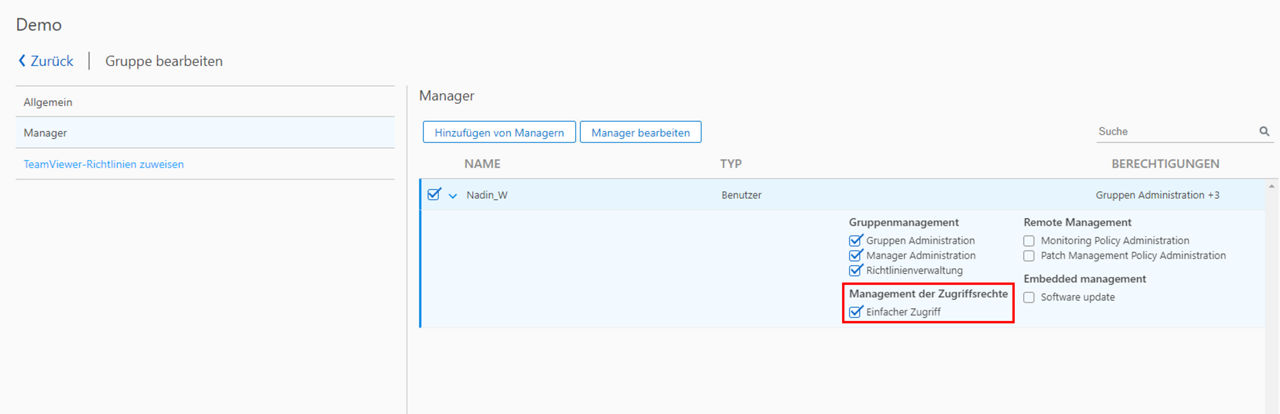This screenshot has height=414, width=1280.
Task: Uncheck Richtlinienverwaltung checkbox
Action: 855,271
